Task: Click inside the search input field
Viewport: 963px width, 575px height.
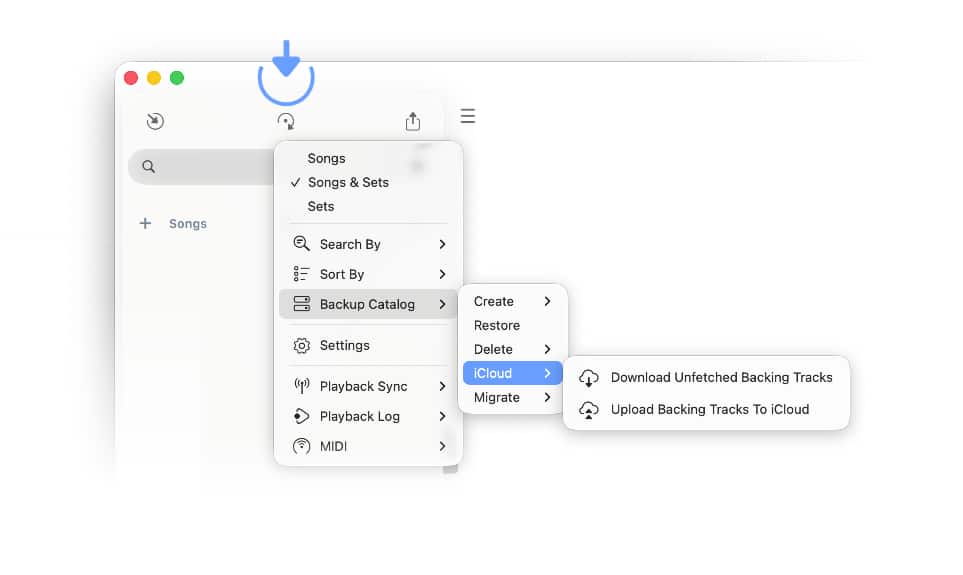Action: (x=201, y=166)
